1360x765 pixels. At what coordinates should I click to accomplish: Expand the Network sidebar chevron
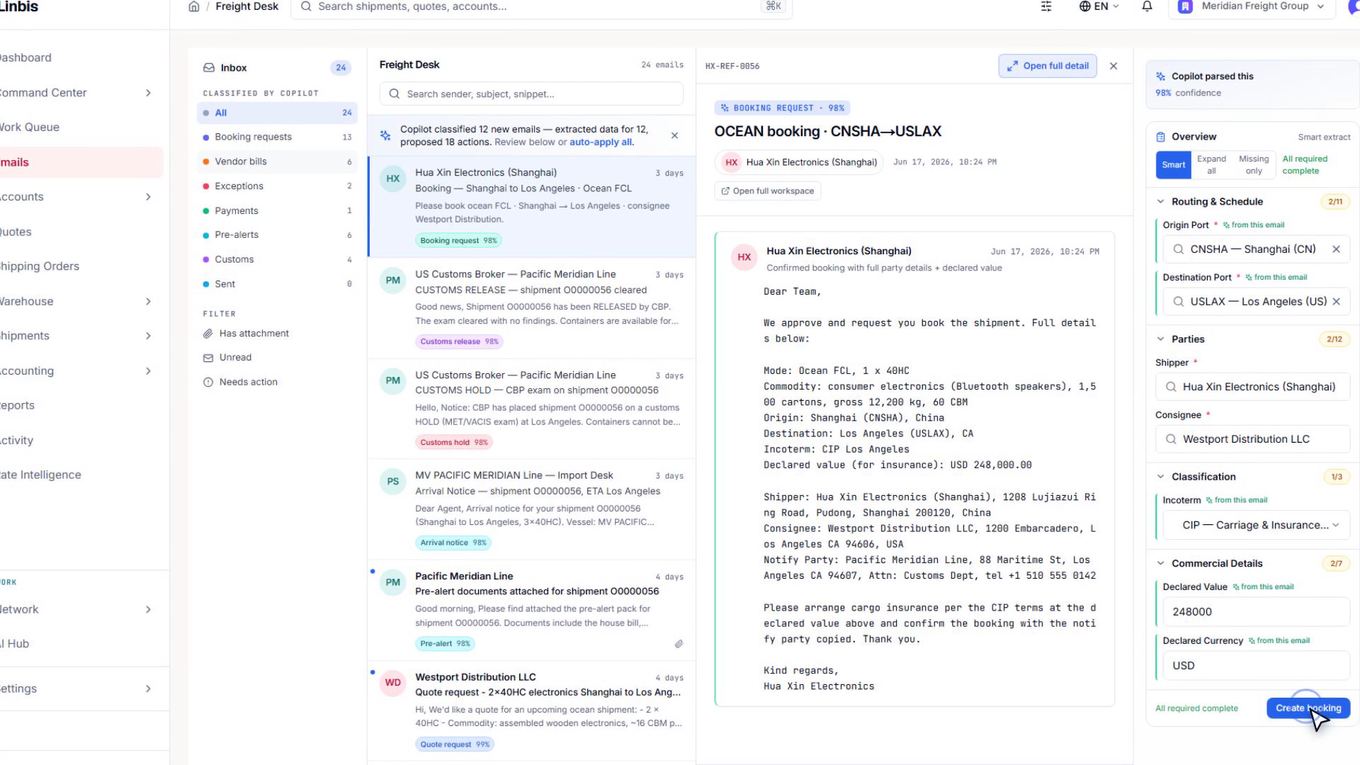[148, 609]
